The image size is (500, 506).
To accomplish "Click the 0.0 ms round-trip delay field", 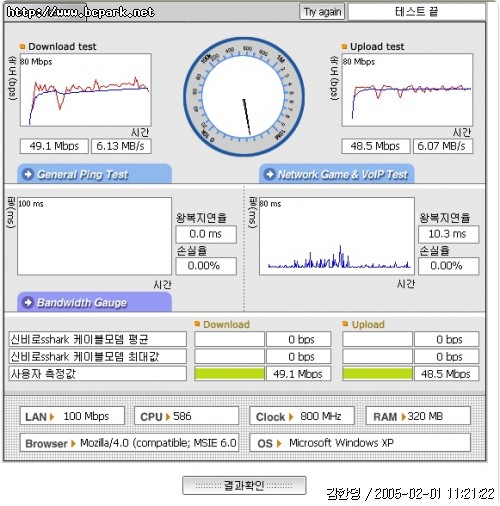I will coord(206,234).
